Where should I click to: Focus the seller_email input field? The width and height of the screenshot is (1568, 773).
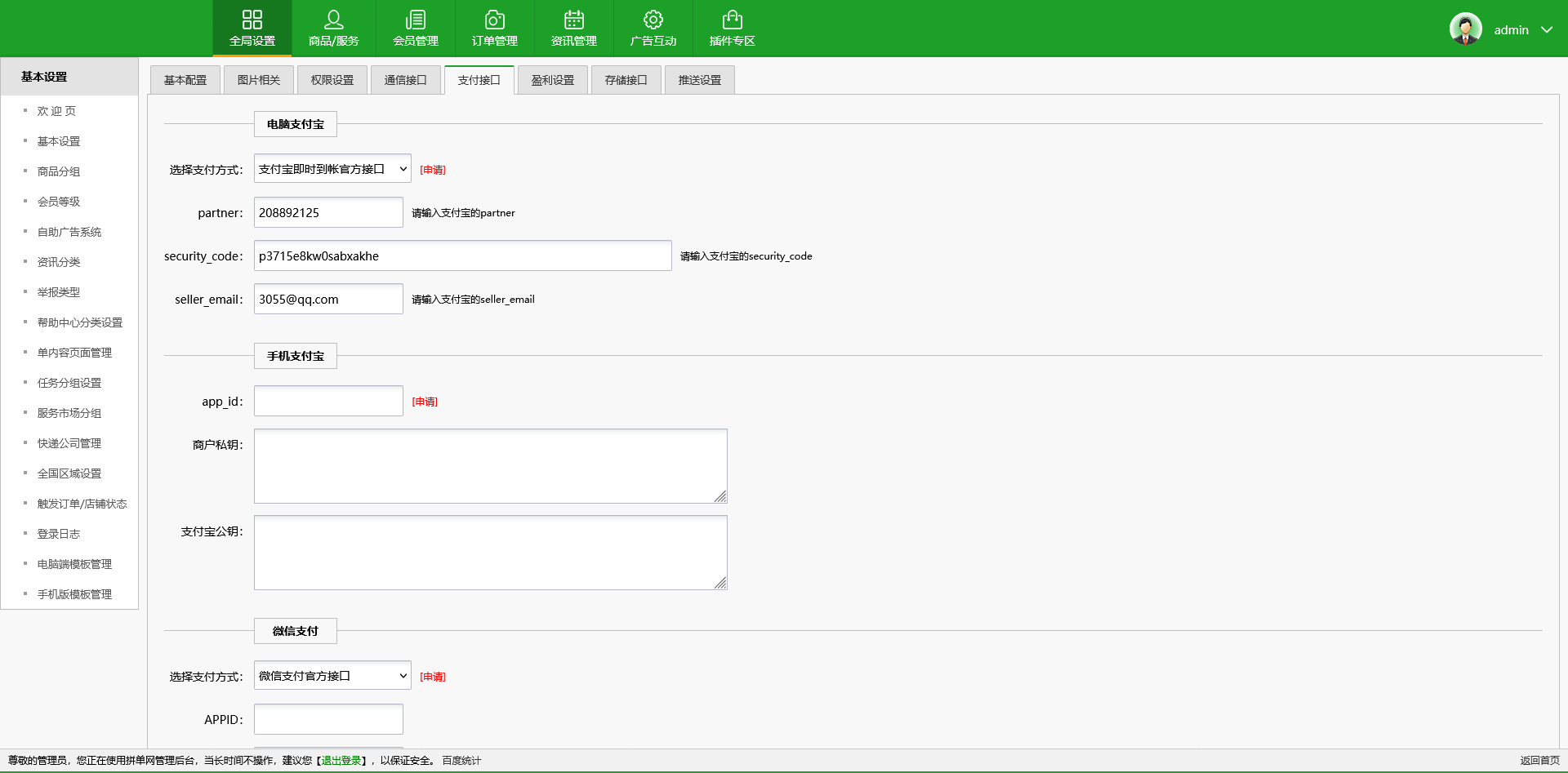(x=328, y=299)
